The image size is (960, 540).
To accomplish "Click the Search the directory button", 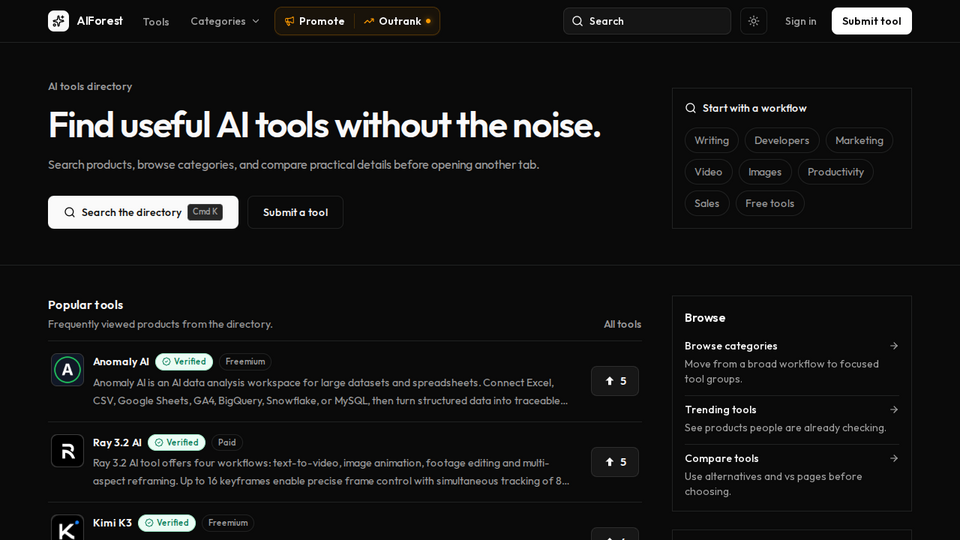I will click(143, 212).
